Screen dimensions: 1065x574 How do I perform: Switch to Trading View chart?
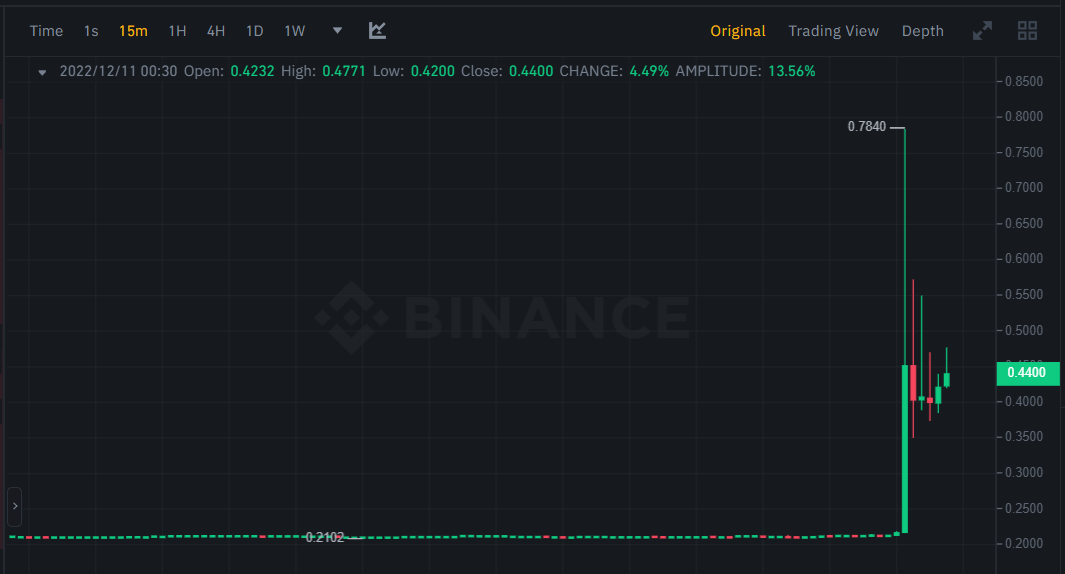point(833,31)
